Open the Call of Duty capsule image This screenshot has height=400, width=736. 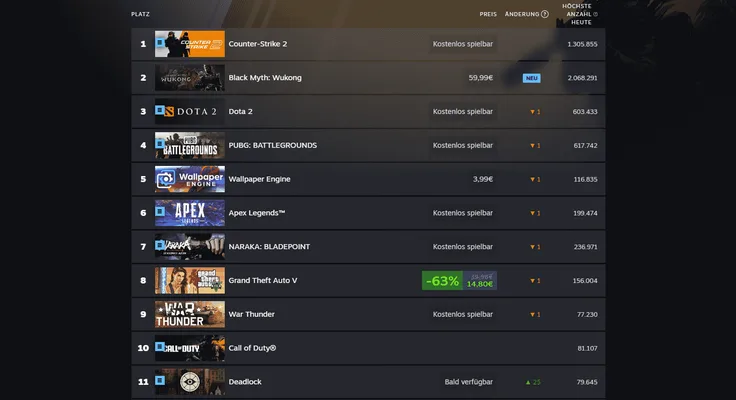pyautogui.click(x=190, y=348)
